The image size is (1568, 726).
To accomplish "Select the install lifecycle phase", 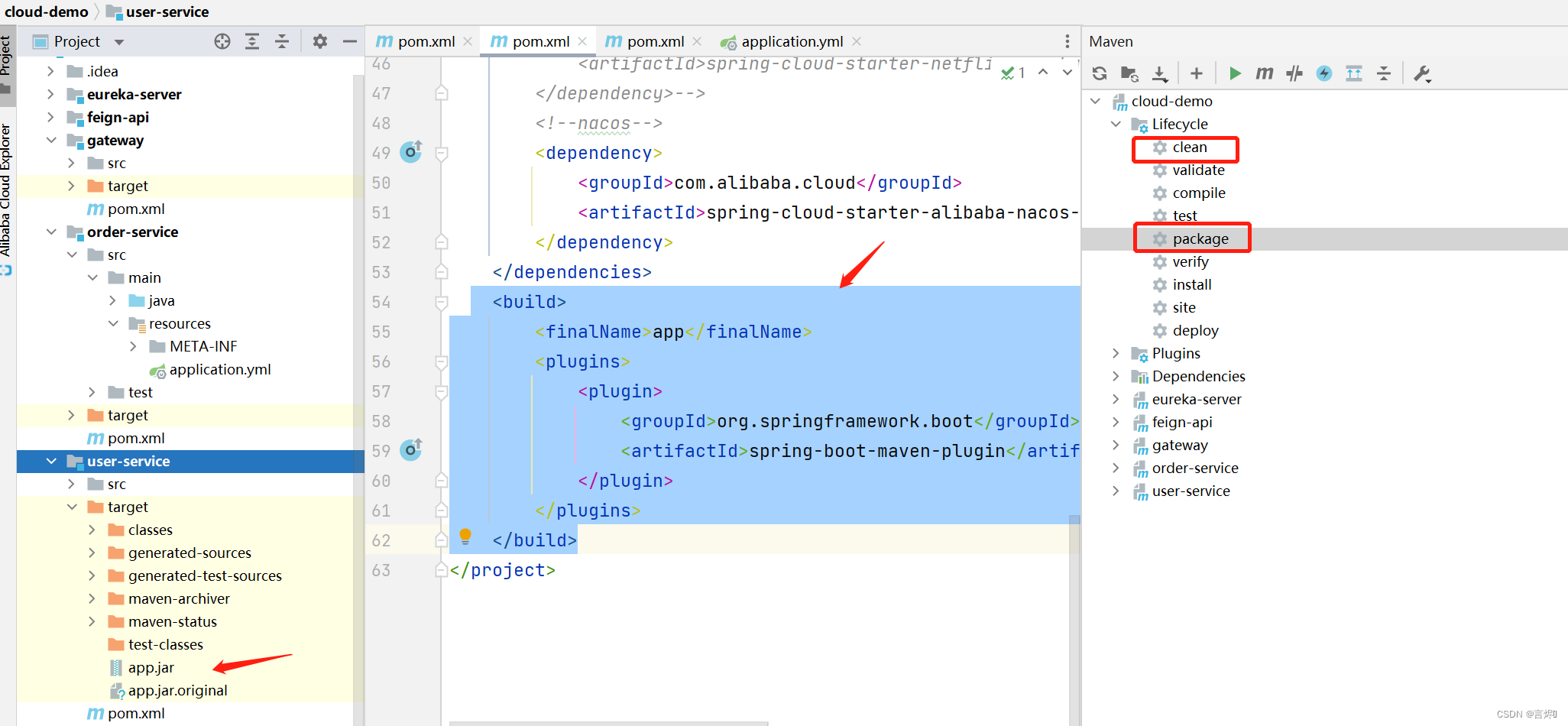I will [1192, 285].
